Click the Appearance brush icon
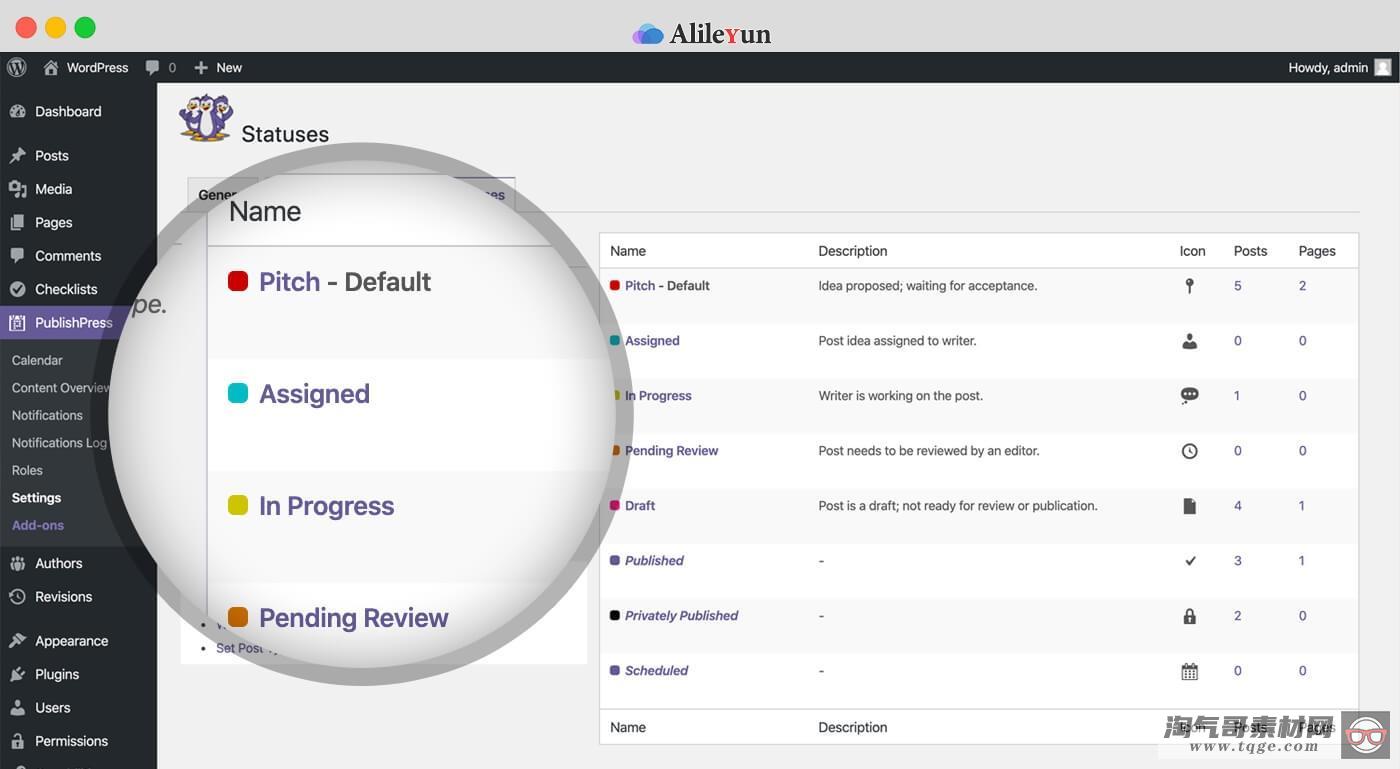1400x769 pixels. tap(17, 641)
